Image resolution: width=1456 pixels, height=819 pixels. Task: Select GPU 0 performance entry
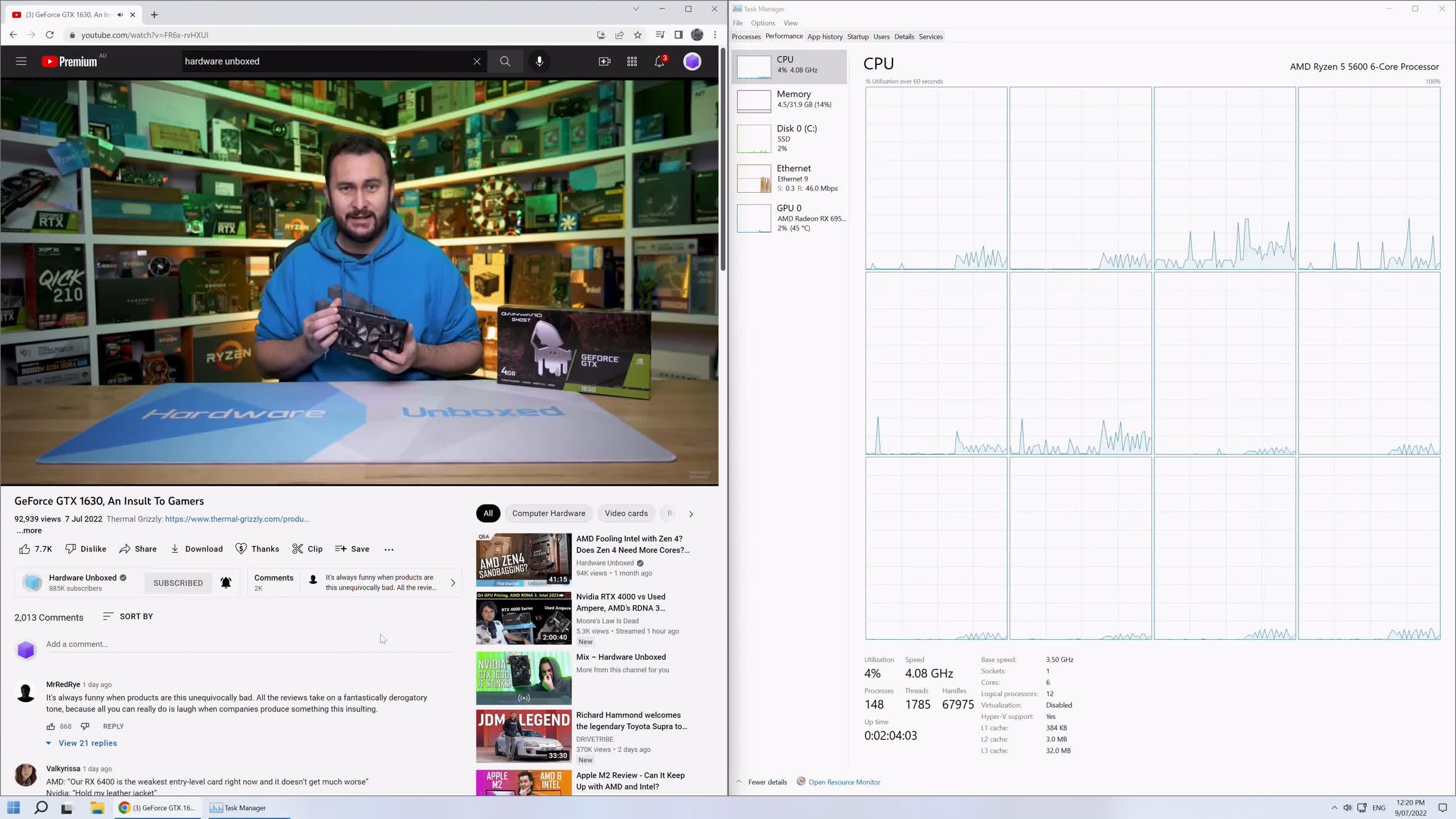[x=789, y=218]
